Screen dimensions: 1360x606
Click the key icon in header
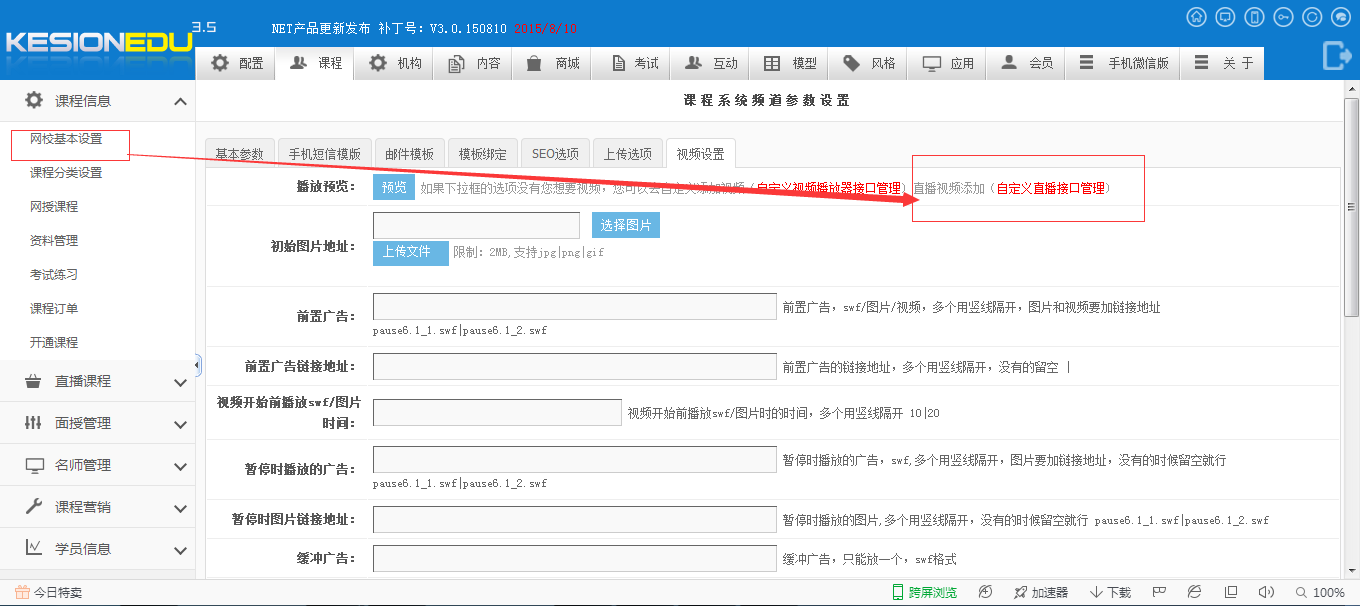(1283, 17)
